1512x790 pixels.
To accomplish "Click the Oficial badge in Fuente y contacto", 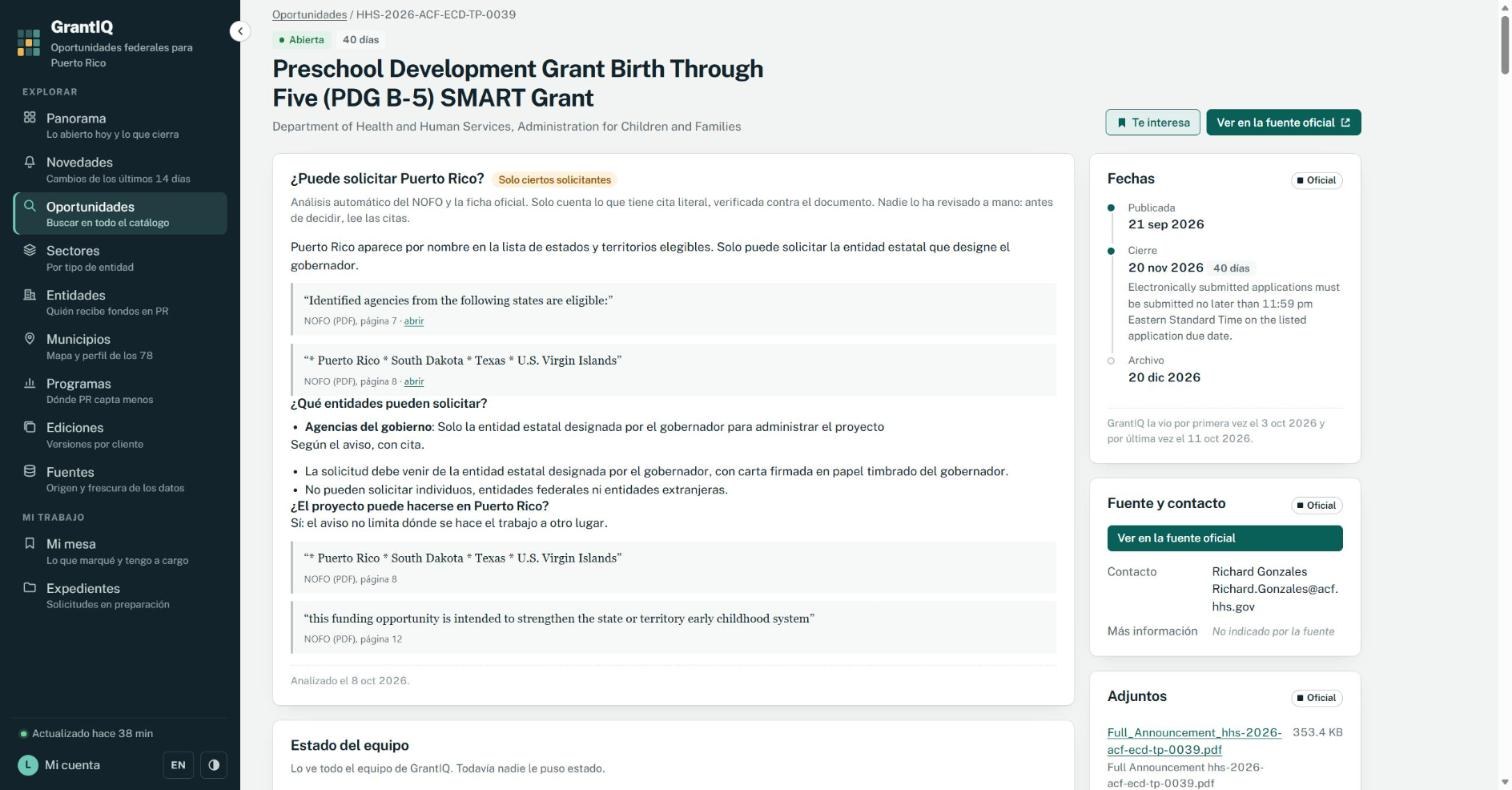I will click(1317, 505).
